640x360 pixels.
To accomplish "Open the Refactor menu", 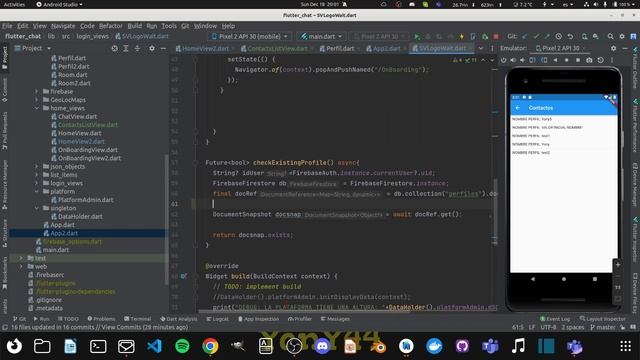I will (110, 26).
